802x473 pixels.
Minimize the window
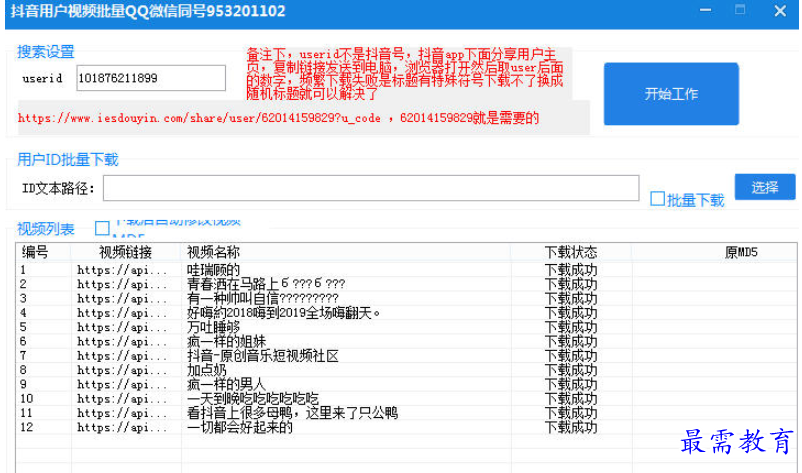[x=705, y=10]
